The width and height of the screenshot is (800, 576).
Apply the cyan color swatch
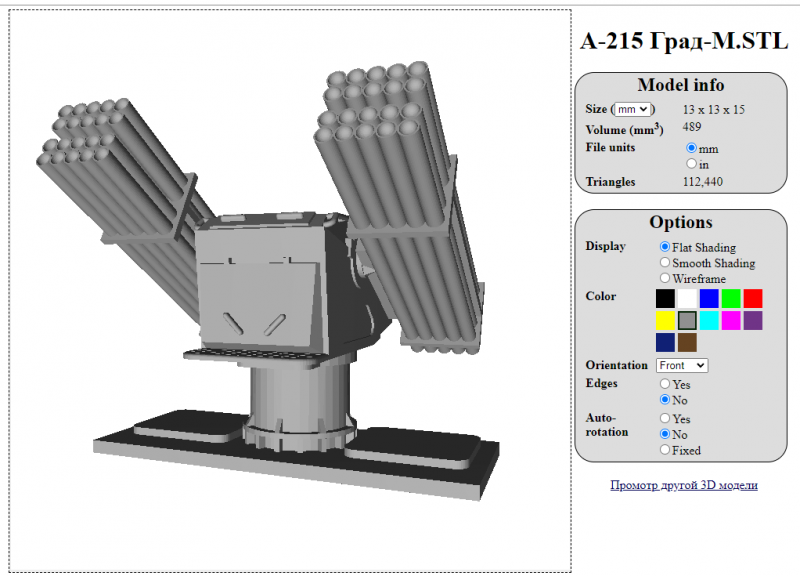(709, 320)
